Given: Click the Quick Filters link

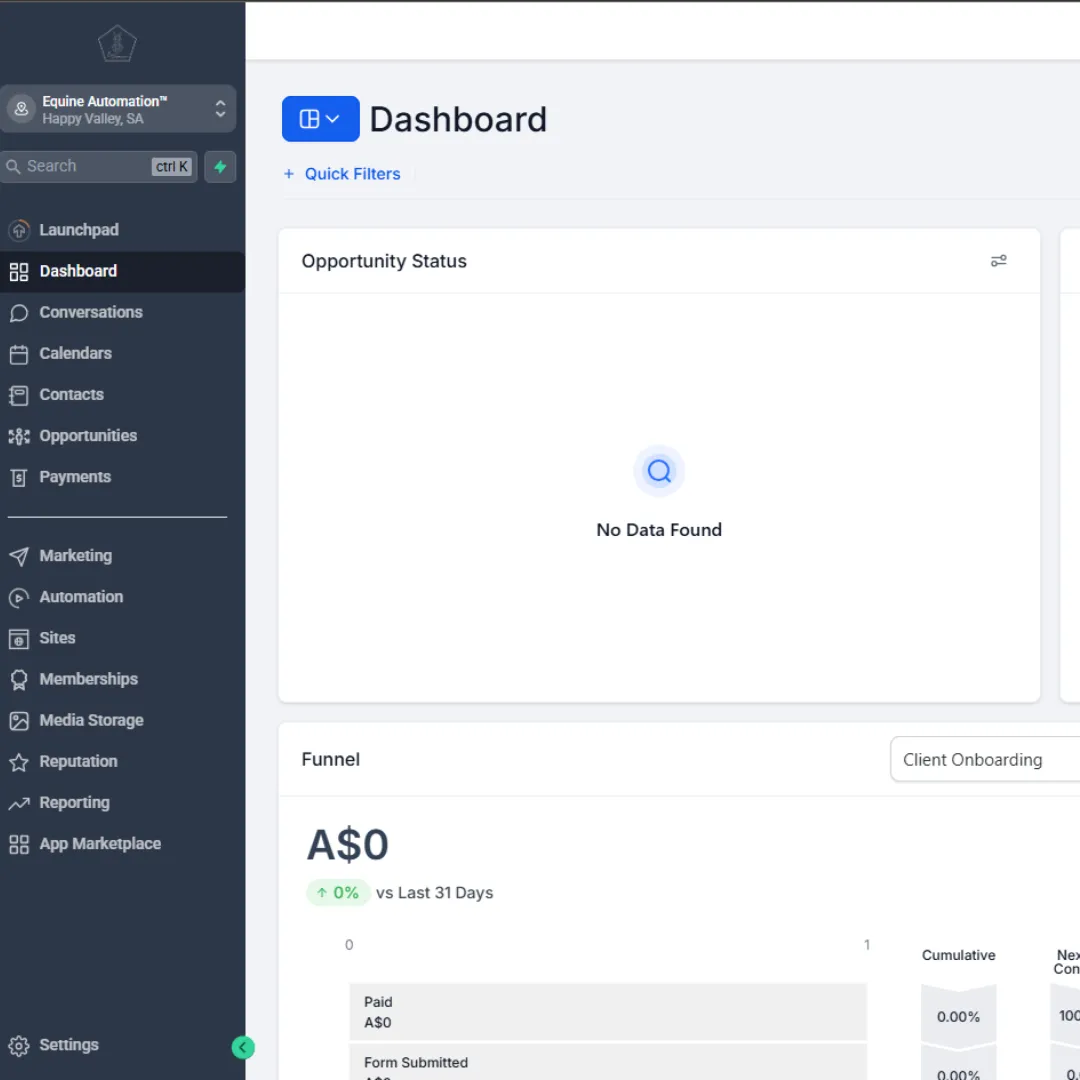Looking at the screenshot, I should tap(352, 174).
